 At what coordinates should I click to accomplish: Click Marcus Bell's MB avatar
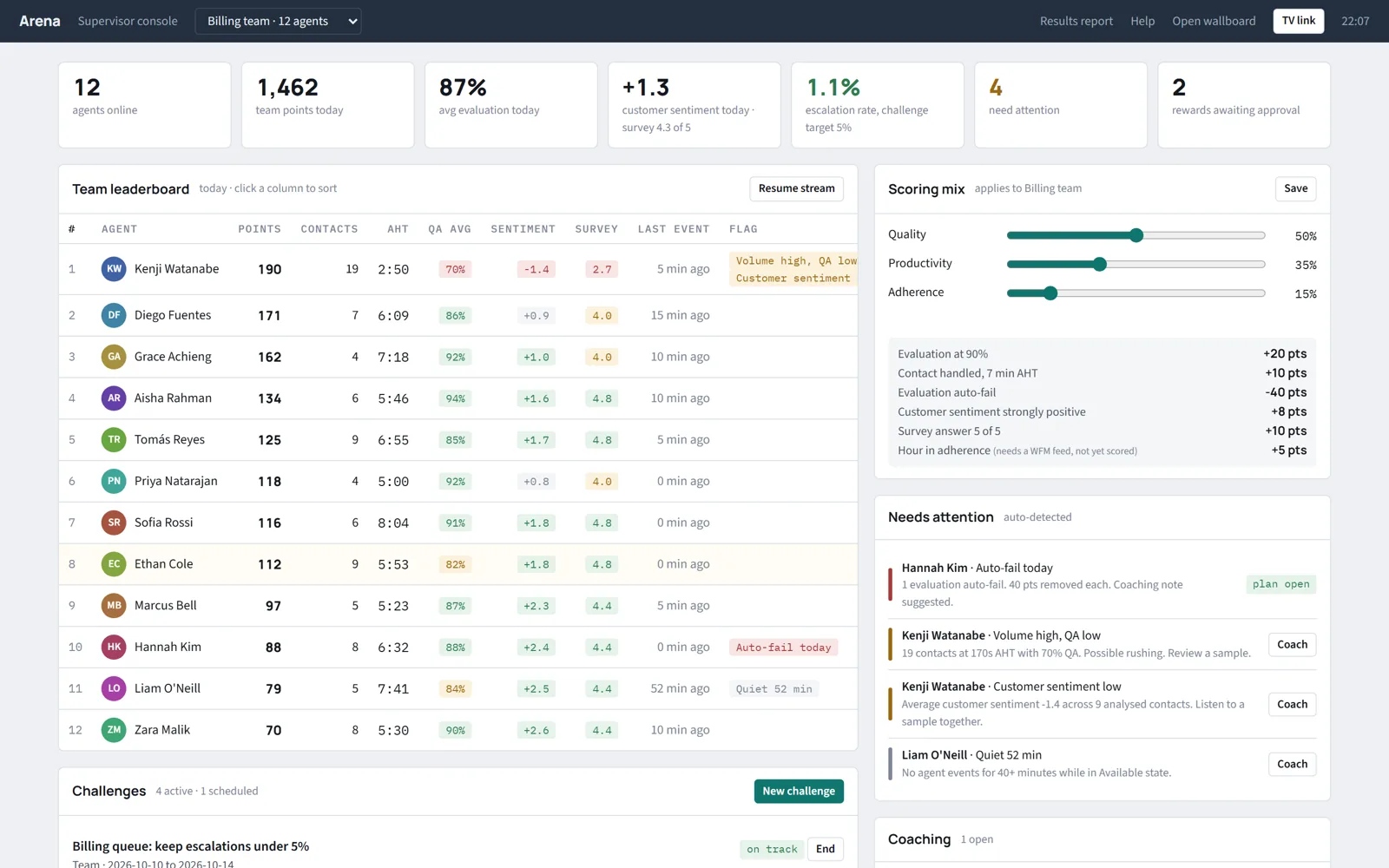coord(114,606)
